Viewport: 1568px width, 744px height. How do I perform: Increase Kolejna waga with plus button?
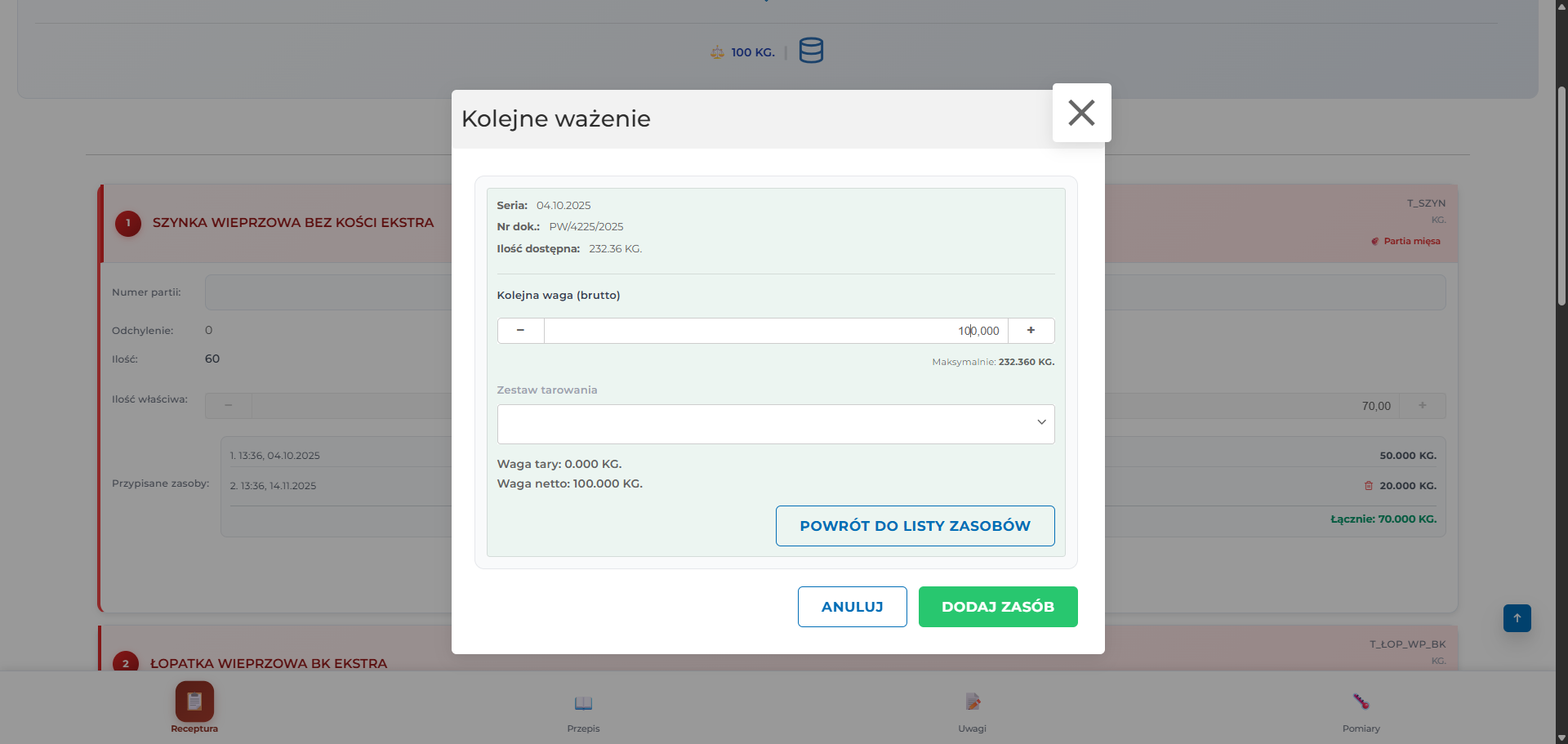1031,331
